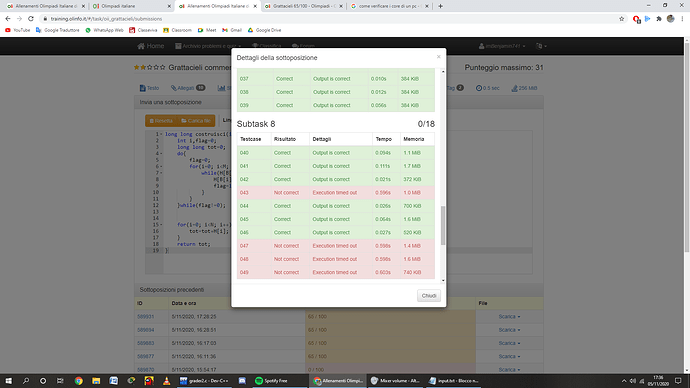690x388 pixels.
Task: Open notification center icon
Action: (678, 381)
